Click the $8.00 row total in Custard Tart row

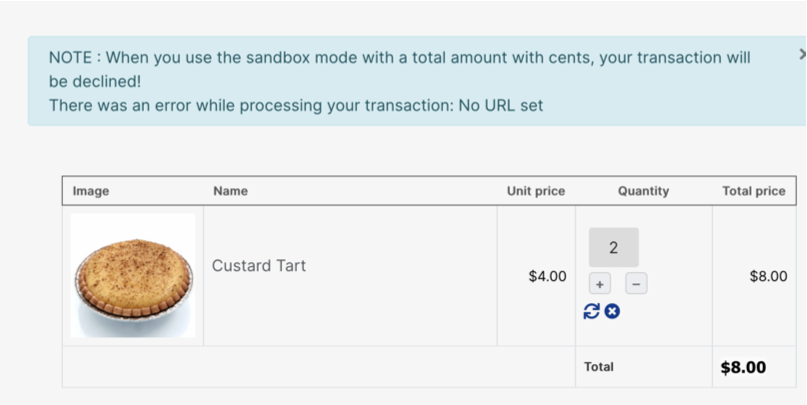(x=768, y=276)
